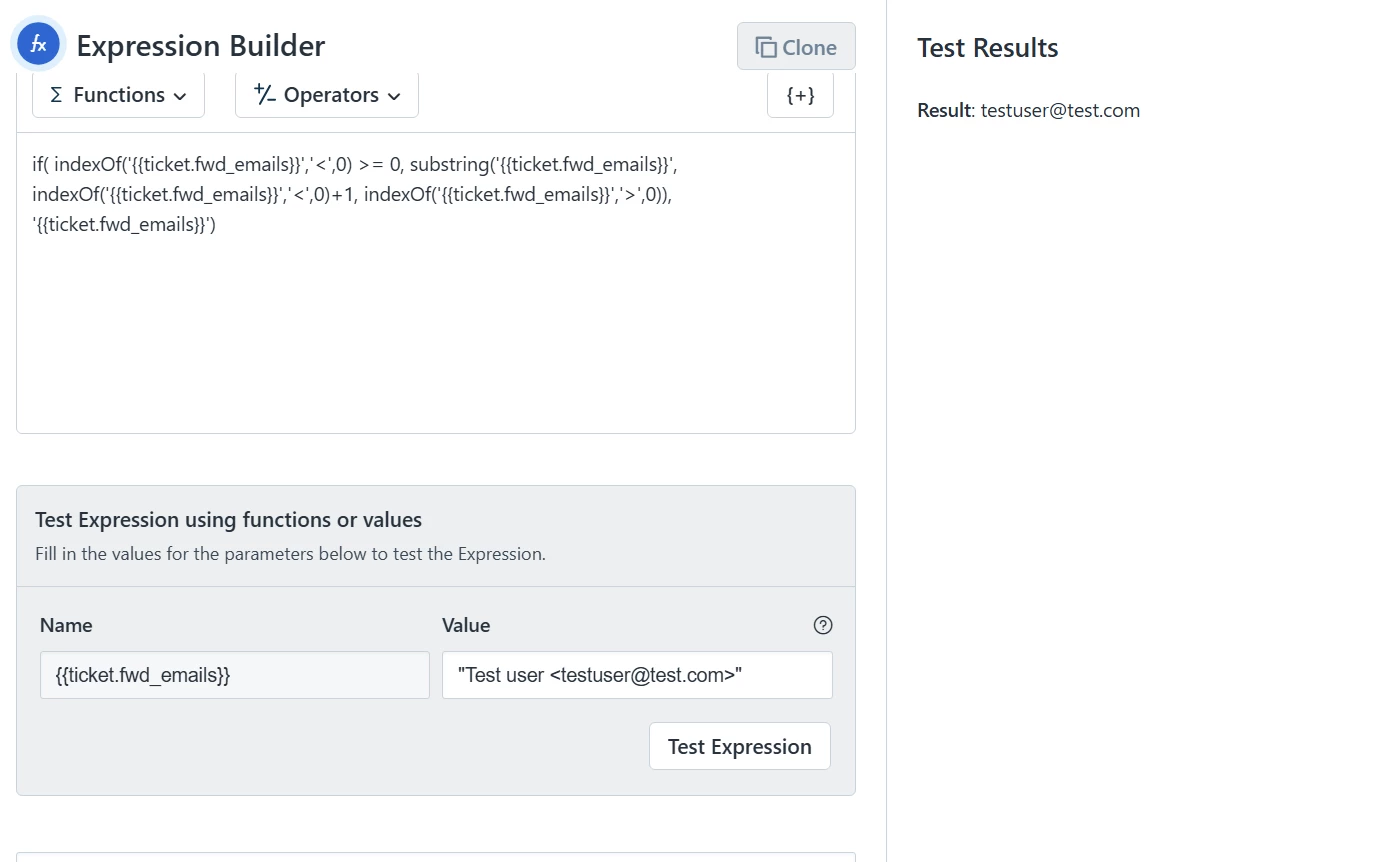Screen dimensions: 1397x862
Task: Expand the Operators dropdown chevron
Action: click(394, 96)
